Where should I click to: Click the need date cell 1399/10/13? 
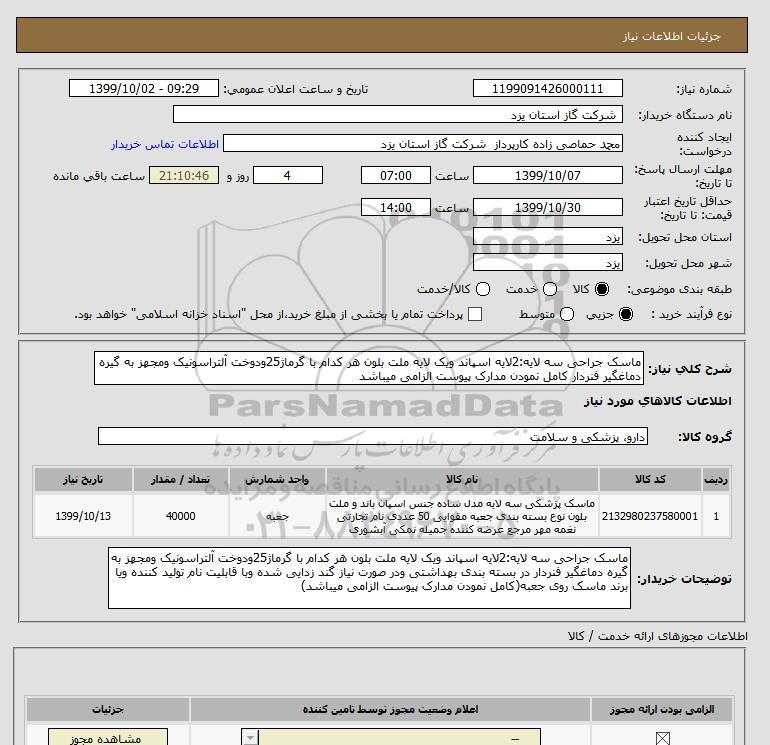83,516
